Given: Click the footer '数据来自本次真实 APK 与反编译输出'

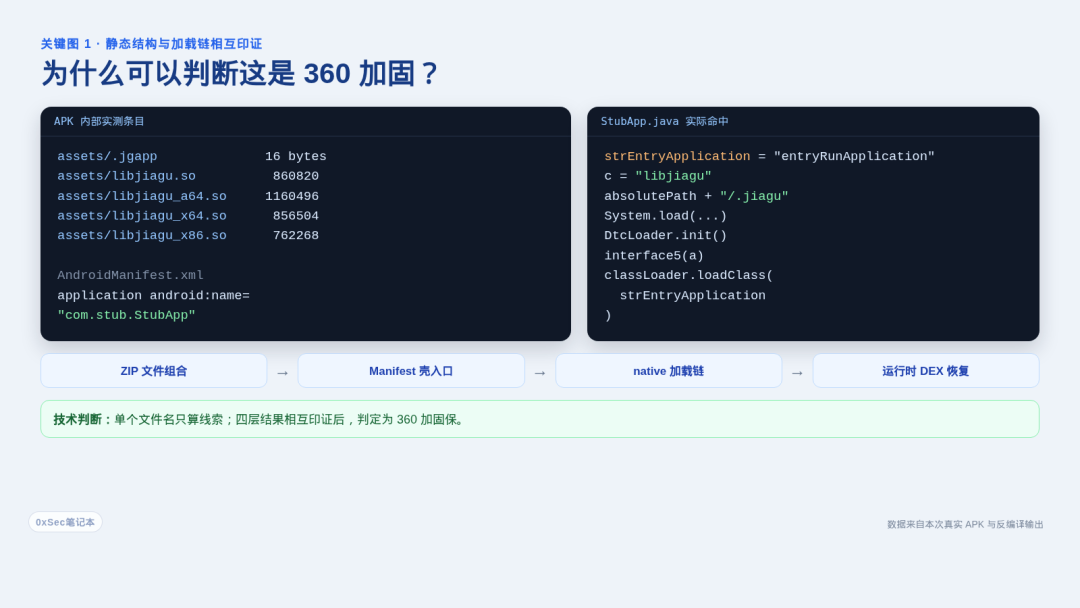Looking at the screenshot, I should pyautogui.click(x=965, y=525).
